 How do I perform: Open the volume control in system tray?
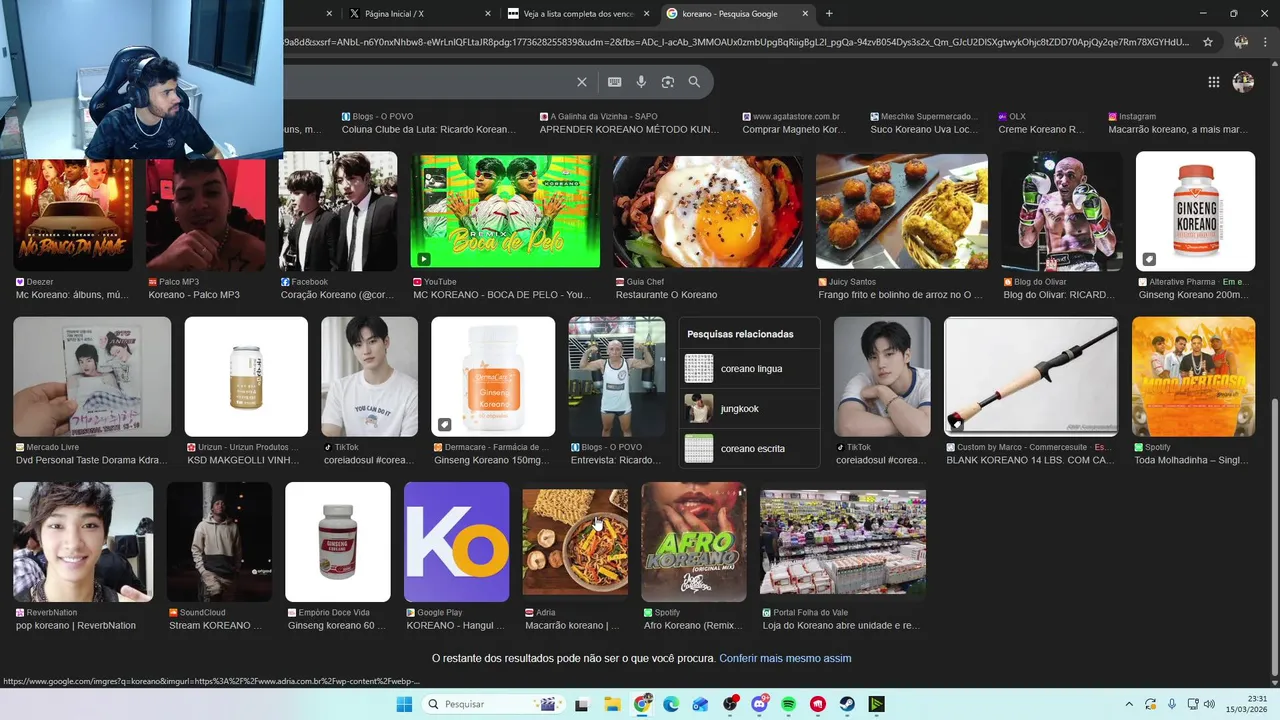(1209, 704)
